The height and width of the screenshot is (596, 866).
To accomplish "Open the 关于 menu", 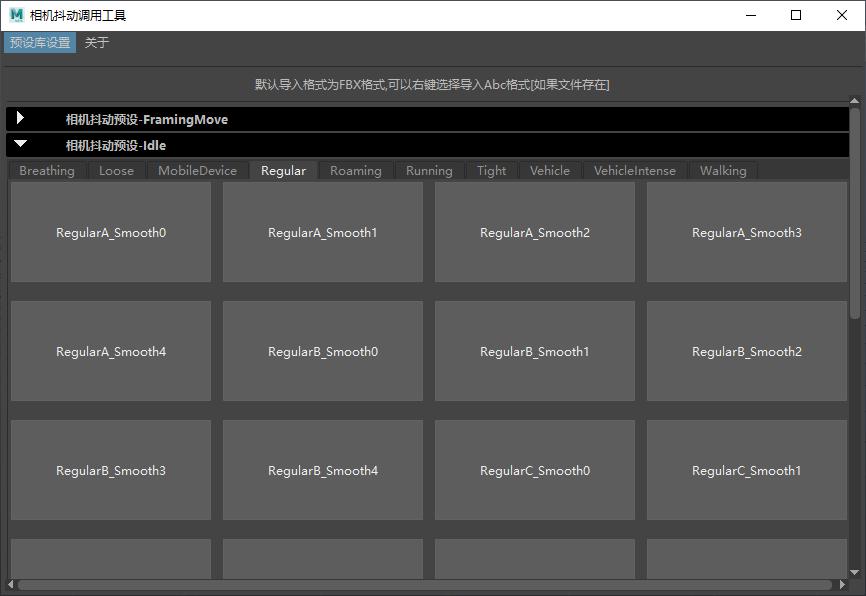I will pos(96,43).
